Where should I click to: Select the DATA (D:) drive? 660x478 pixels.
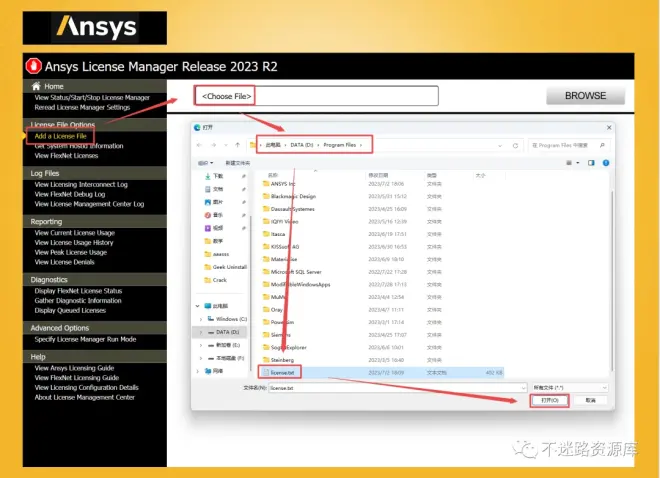tap(224, 332)
